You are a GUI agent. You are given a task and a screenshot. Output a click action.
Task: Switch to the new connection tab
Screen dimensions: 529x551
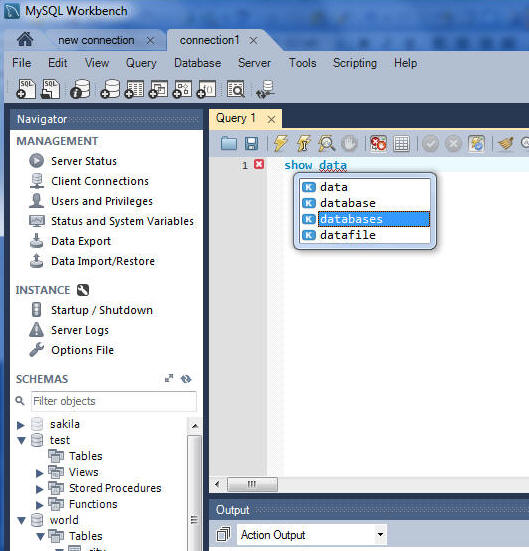(x=96, y=40)
